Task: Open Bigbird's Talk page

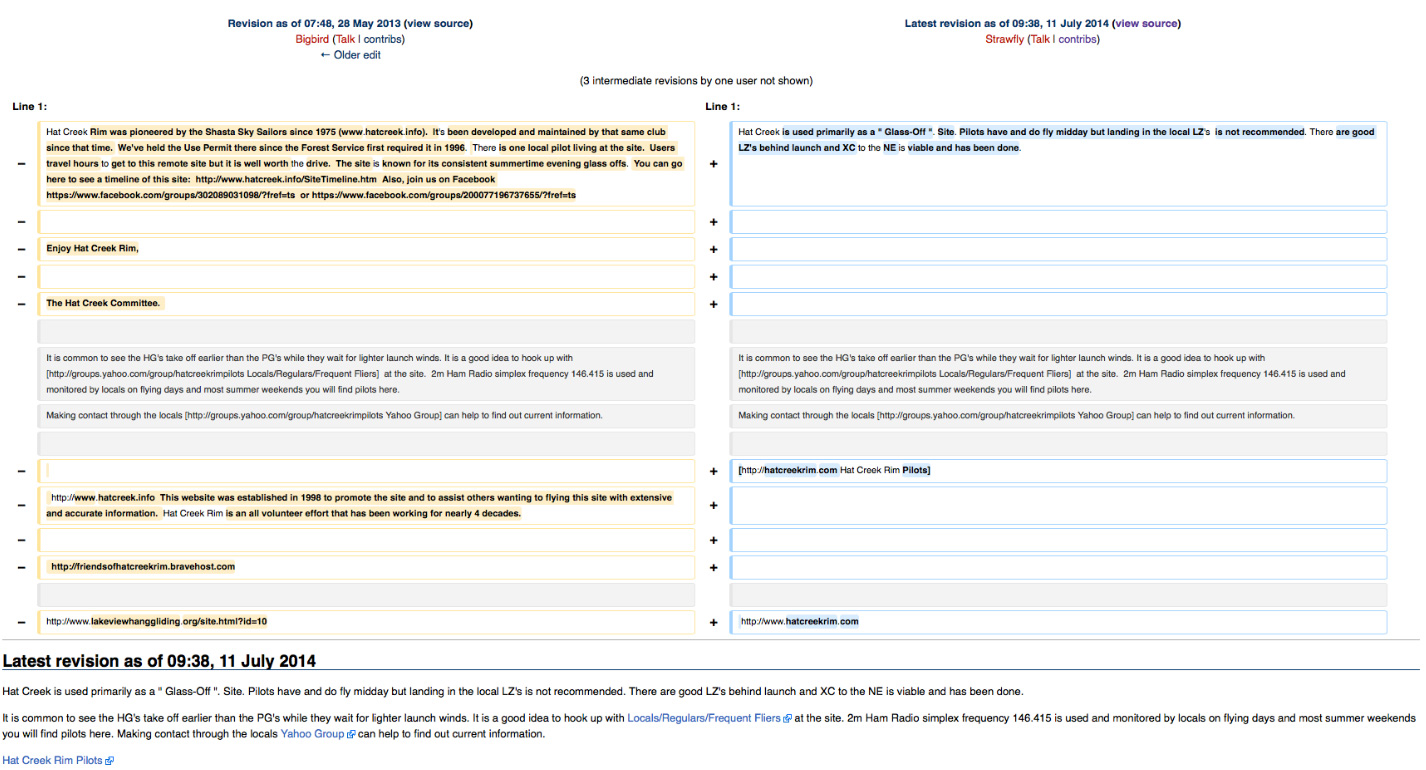Action: click(345, 39)
